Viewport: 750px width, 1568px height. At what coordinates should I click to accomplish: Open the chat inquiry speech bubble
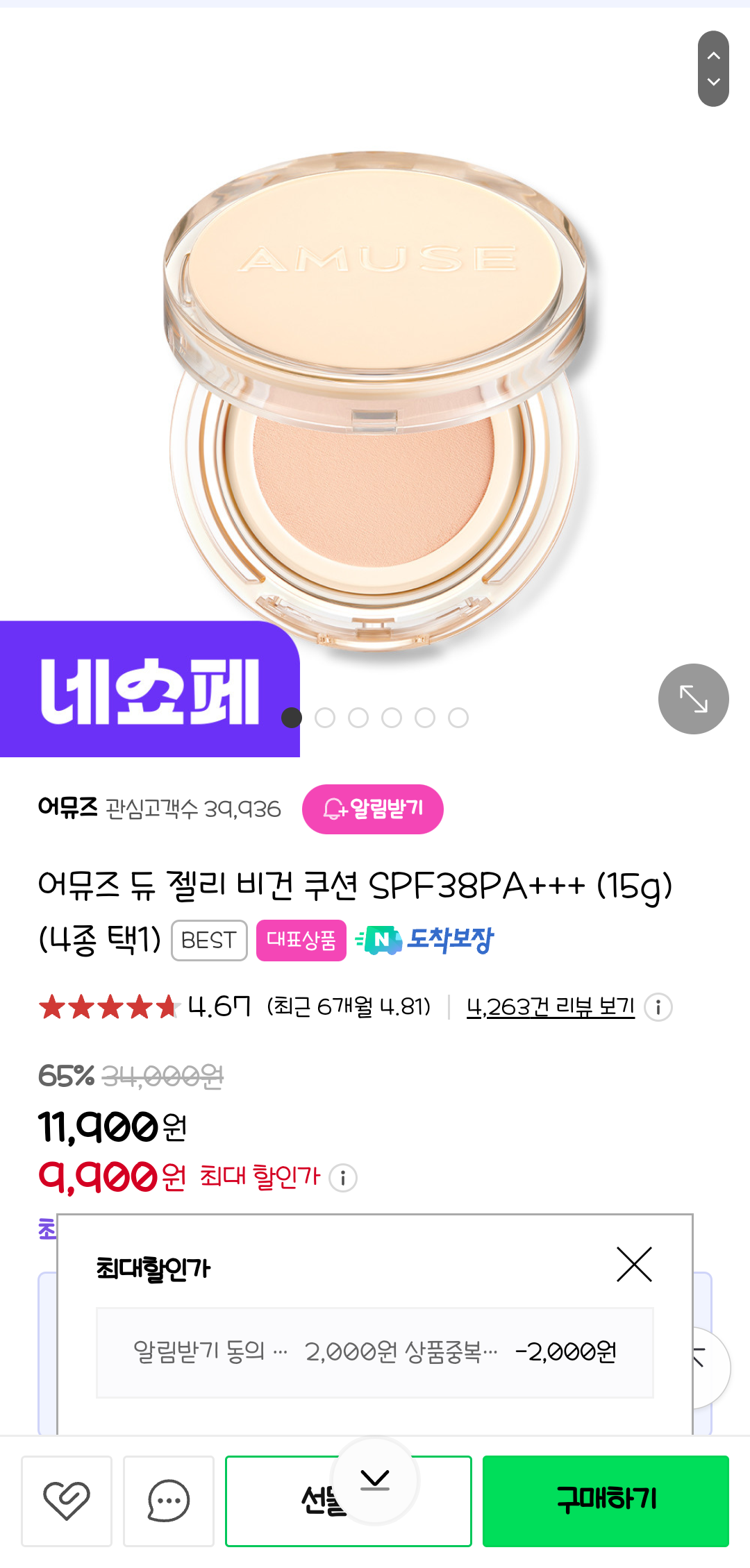(168, 1501)
